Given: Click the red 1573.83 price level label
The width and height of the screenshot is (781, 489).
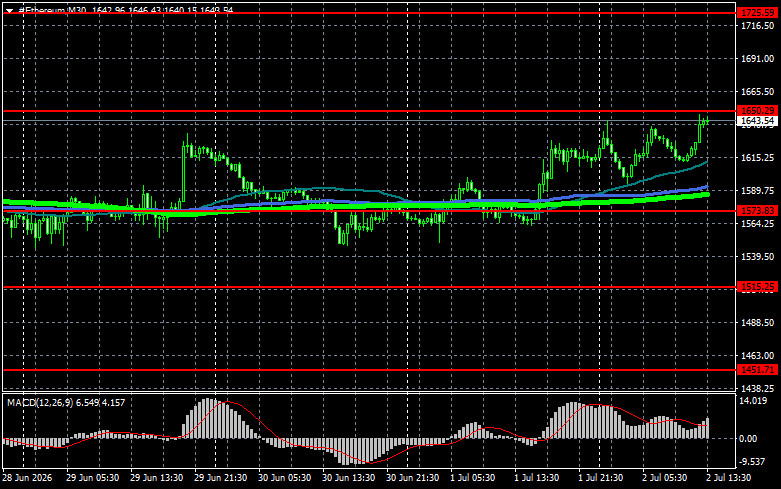Looking at the screenshot, I should point(757,211).
